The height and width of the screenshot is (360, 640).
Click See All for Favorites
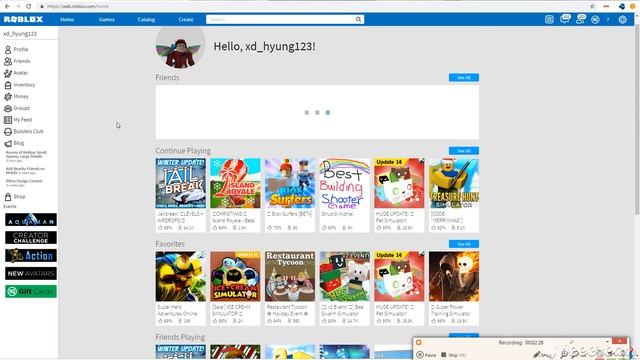(x=464, y=244)
